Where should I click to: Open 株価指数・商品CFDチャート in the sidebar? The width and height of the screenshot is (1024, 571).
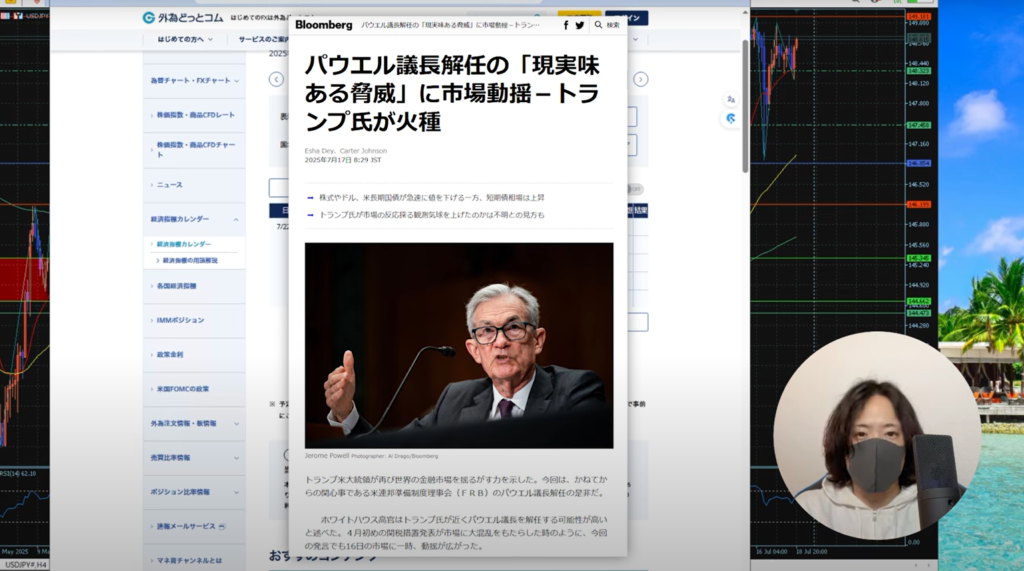tap(194, 150)
